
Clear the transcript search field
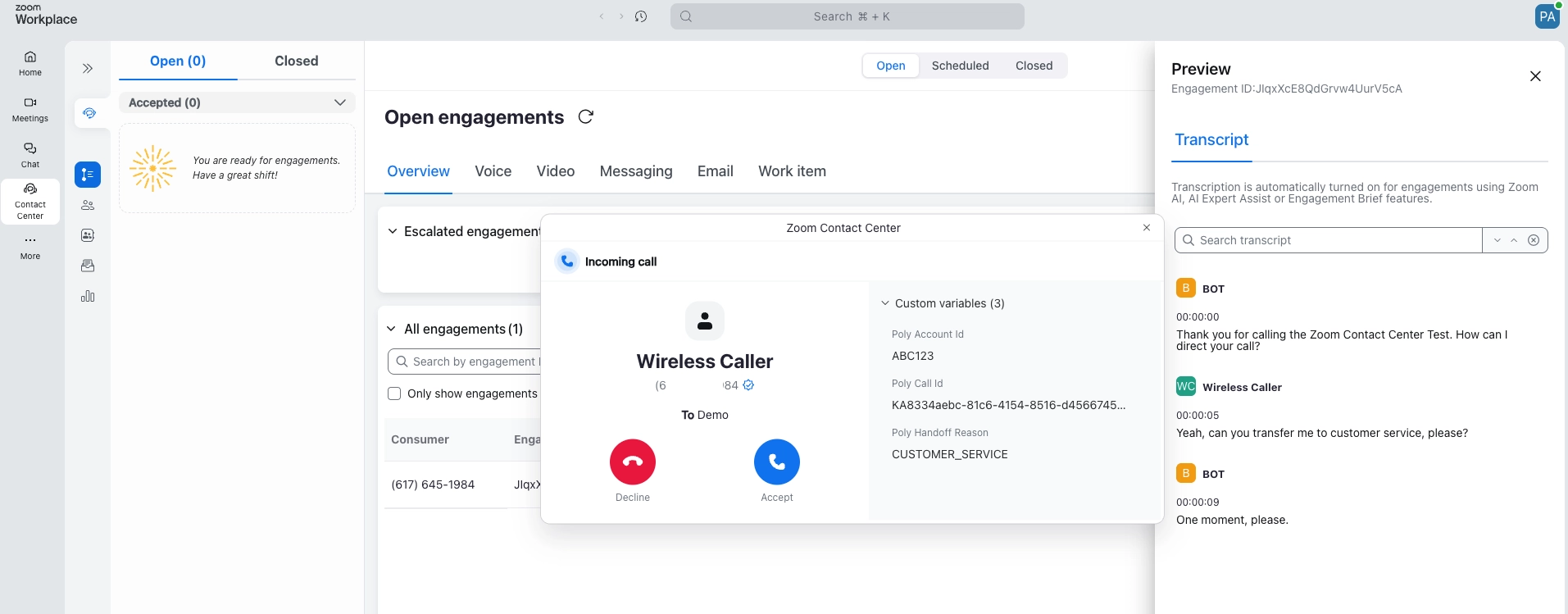tap(1534, 240)
